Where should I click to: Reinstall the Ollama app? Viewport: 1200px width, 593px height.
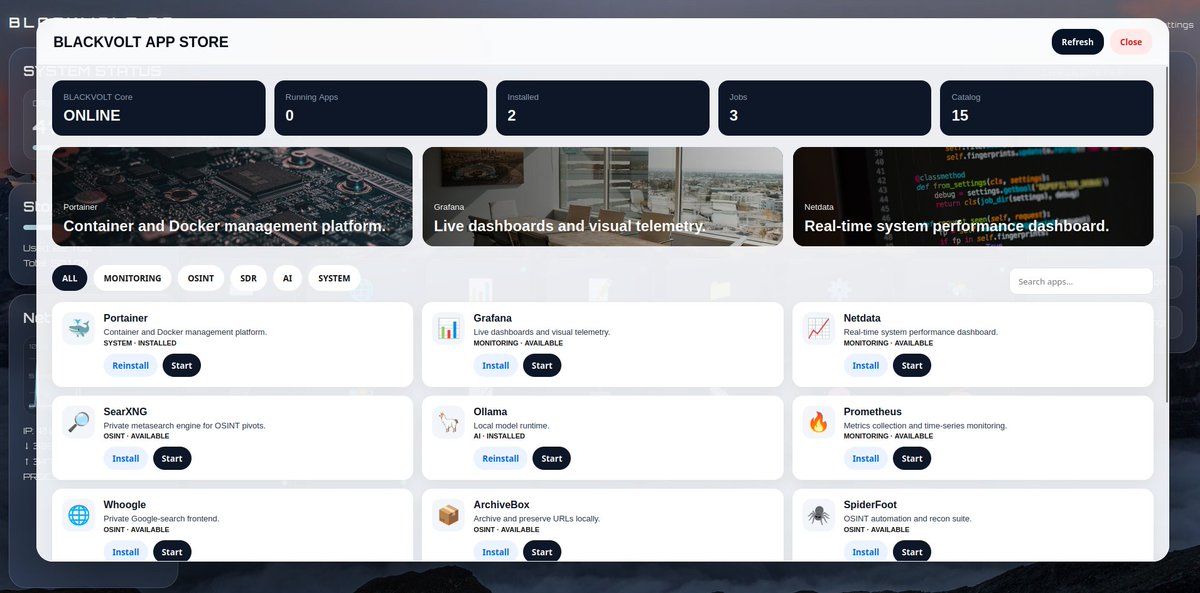coord(501,458)
